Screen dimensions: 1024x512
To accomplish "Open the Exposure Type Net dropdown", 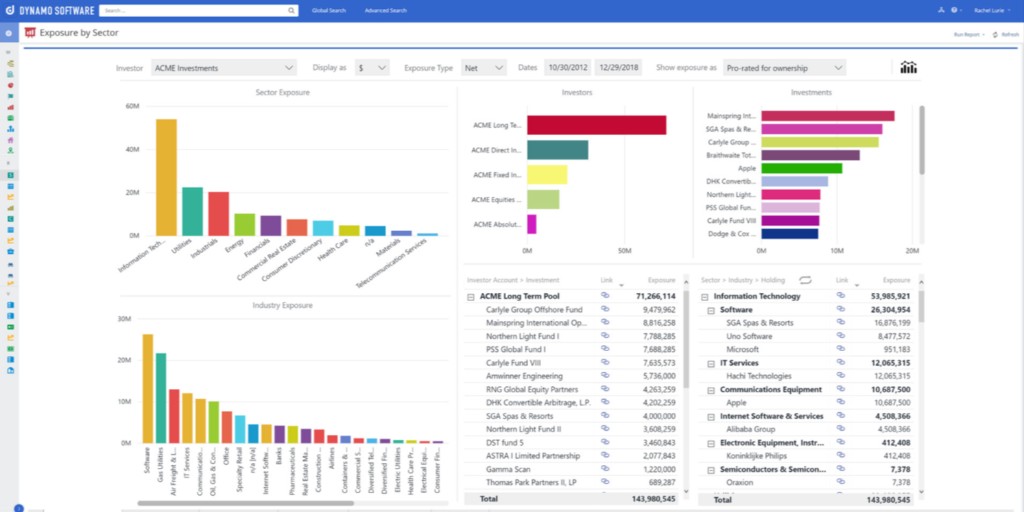I will pos(484,68).
